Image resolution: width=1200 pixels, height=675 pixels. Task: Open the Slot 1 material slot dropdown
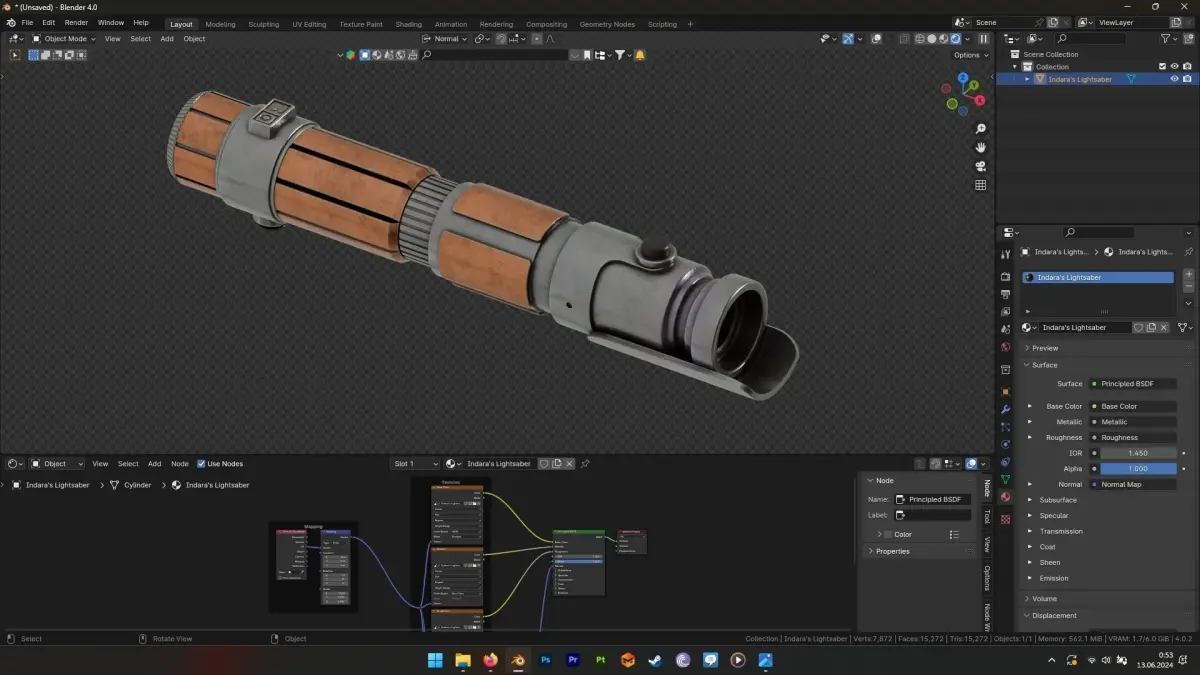pyautogui.click(x=415, y=464)
